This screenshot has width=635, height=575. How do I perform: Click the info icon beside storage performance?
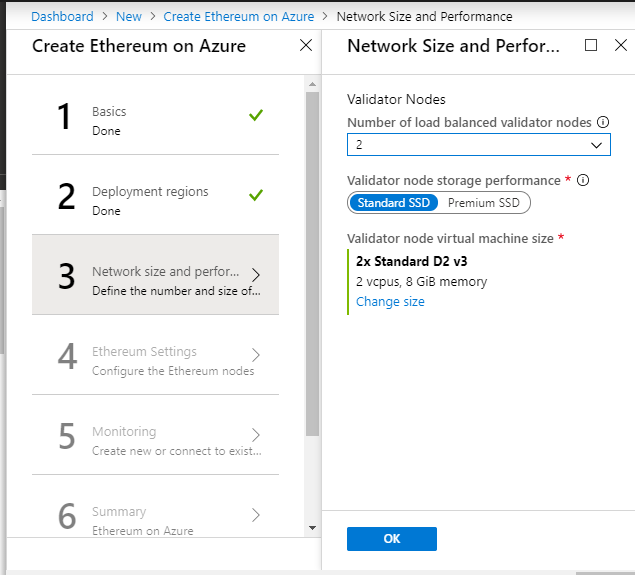coord(583,180)
